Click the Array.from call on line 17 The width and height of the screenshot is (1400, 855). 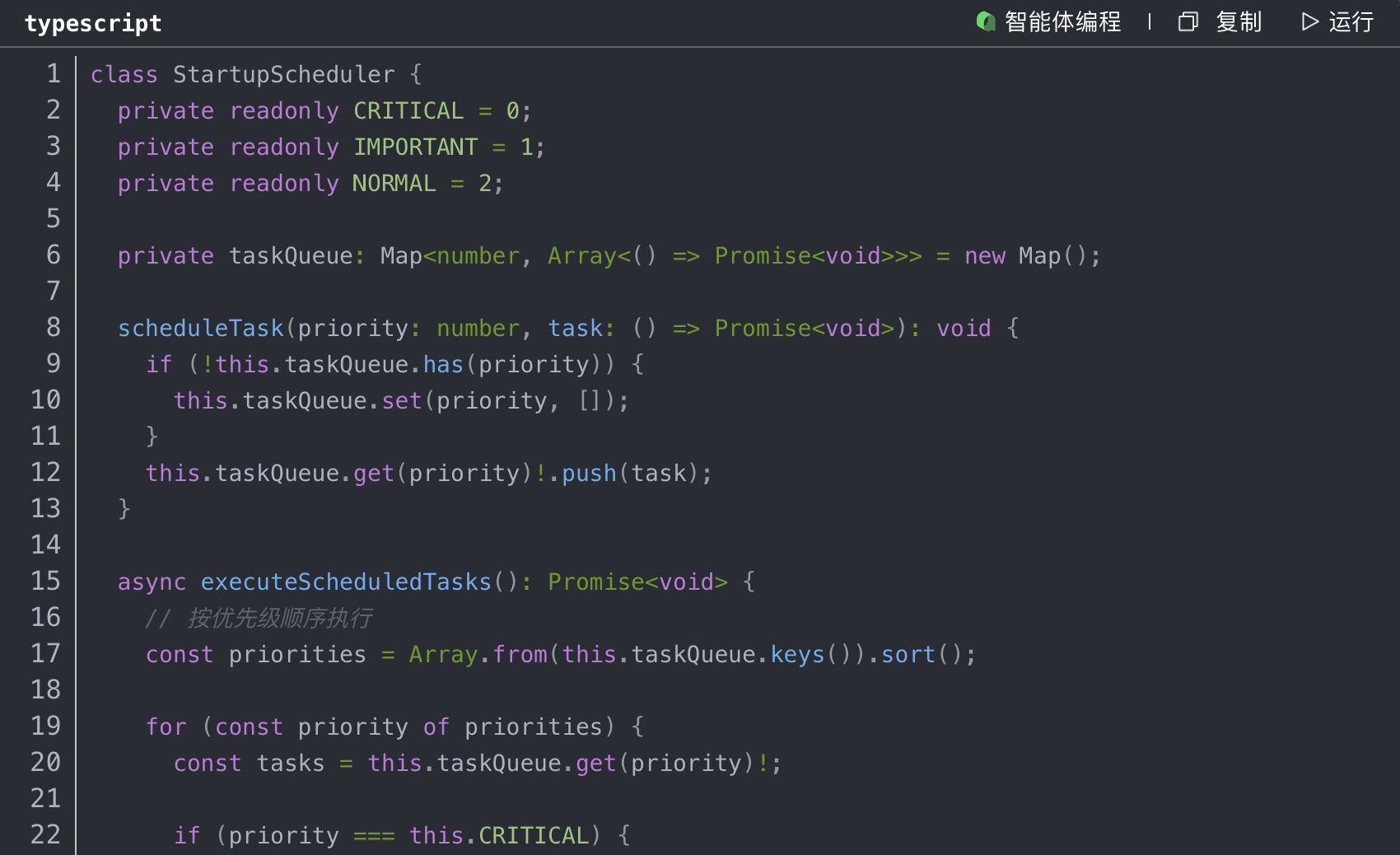point(478,655)
